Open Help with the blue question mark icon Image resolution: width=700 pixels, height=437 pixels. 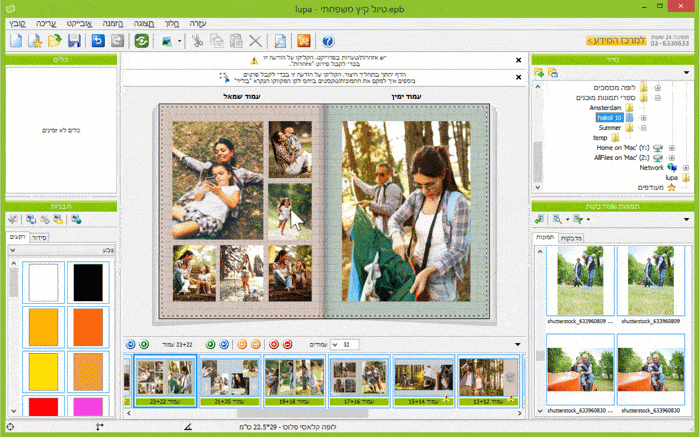pos(328,41)
